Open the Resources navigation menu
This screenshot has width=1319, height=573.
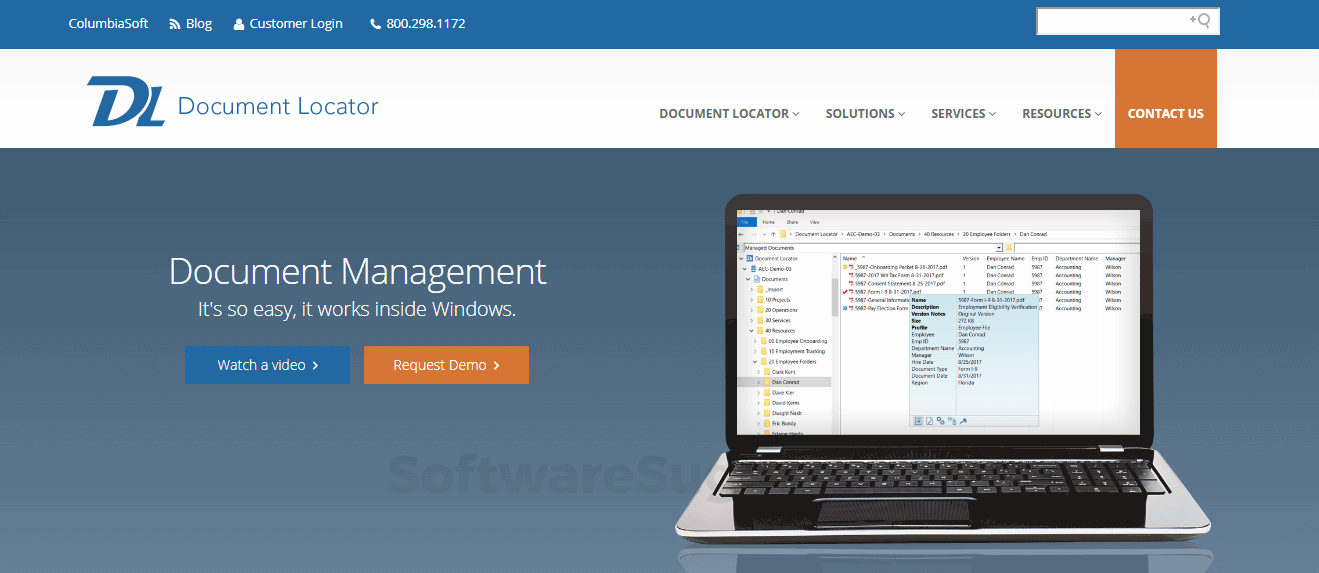1061,114
